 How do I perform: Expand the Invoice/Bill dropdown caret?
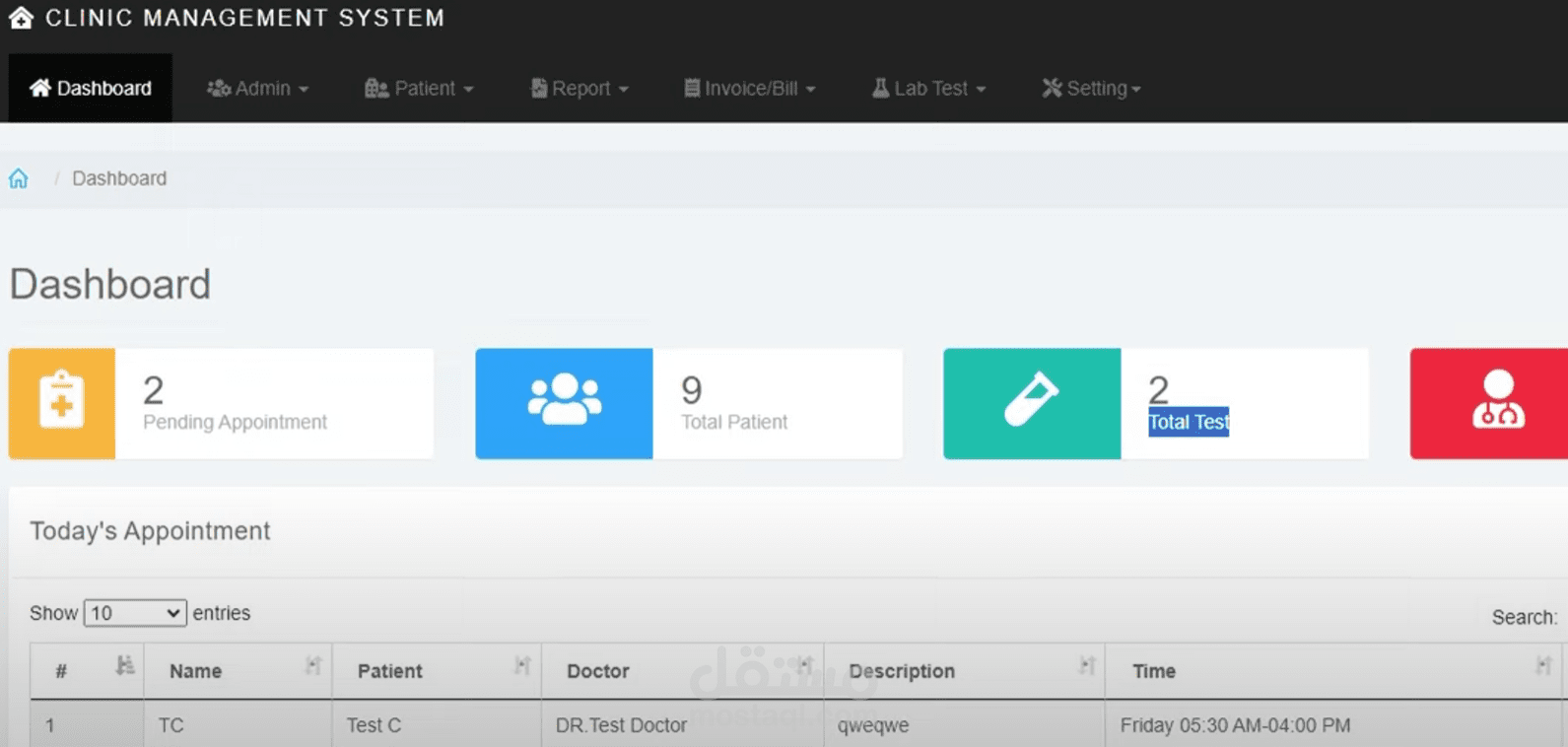810,90
